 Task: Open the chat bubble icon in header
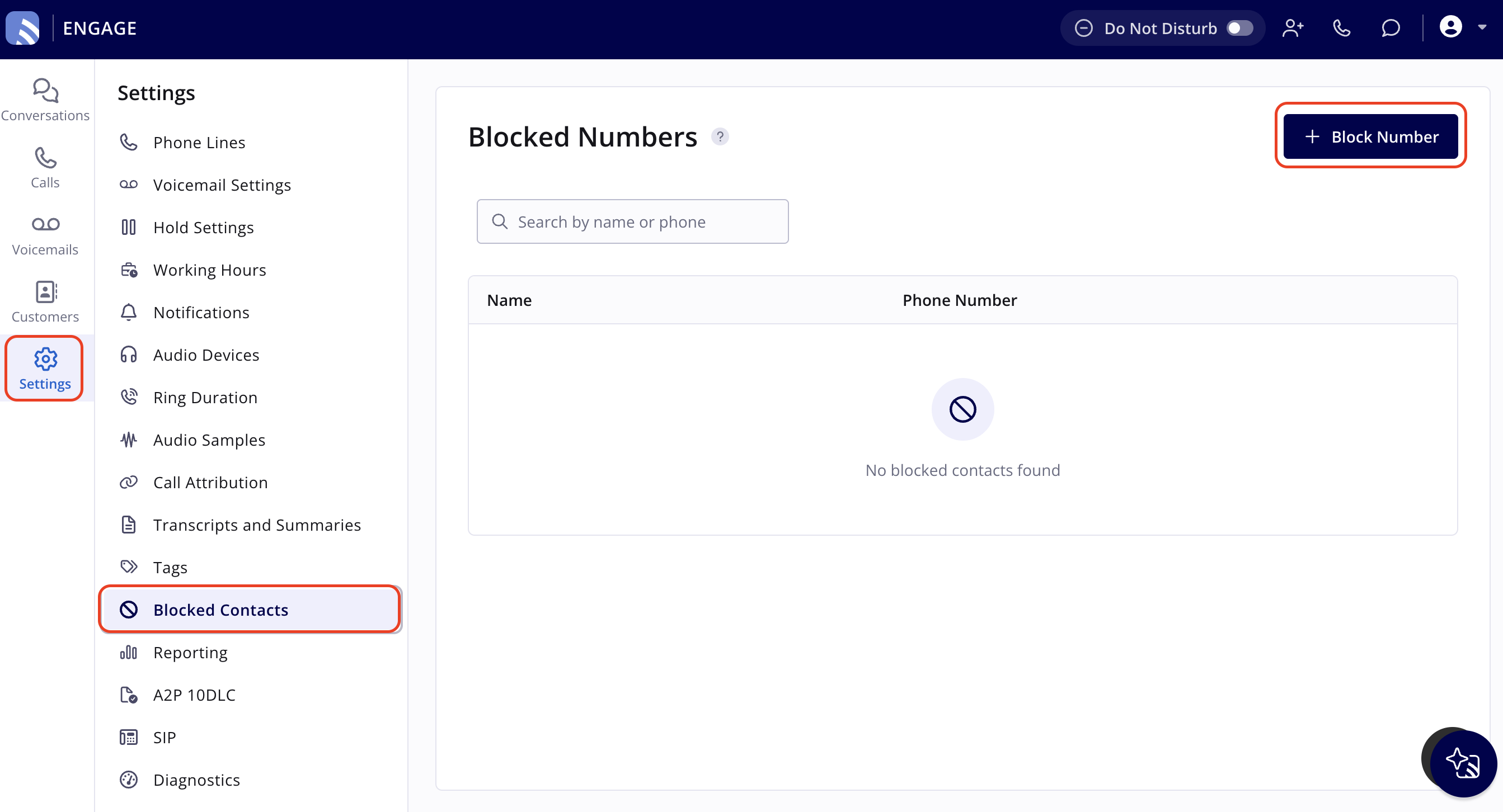1391,28
